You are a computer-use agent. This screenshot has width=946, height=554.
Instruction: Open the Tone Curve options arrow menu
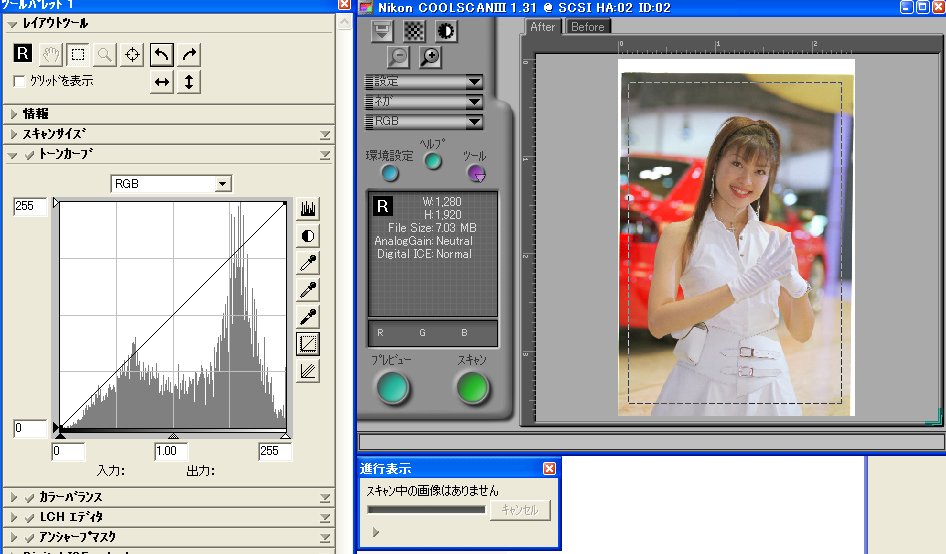click(x=325, y=156)
